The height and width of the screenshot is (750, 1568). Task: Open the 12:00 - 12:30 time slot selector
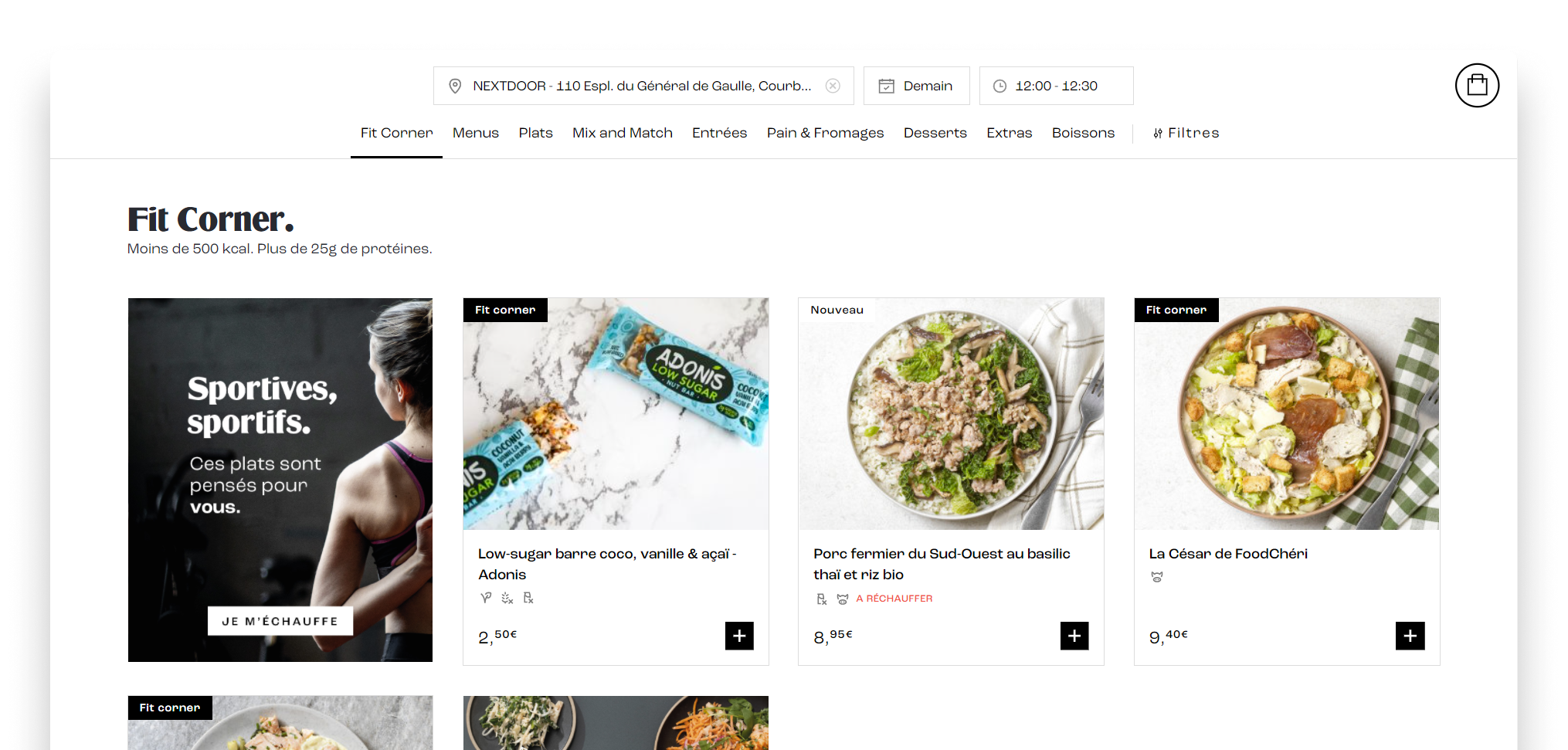pos(1056,86)
